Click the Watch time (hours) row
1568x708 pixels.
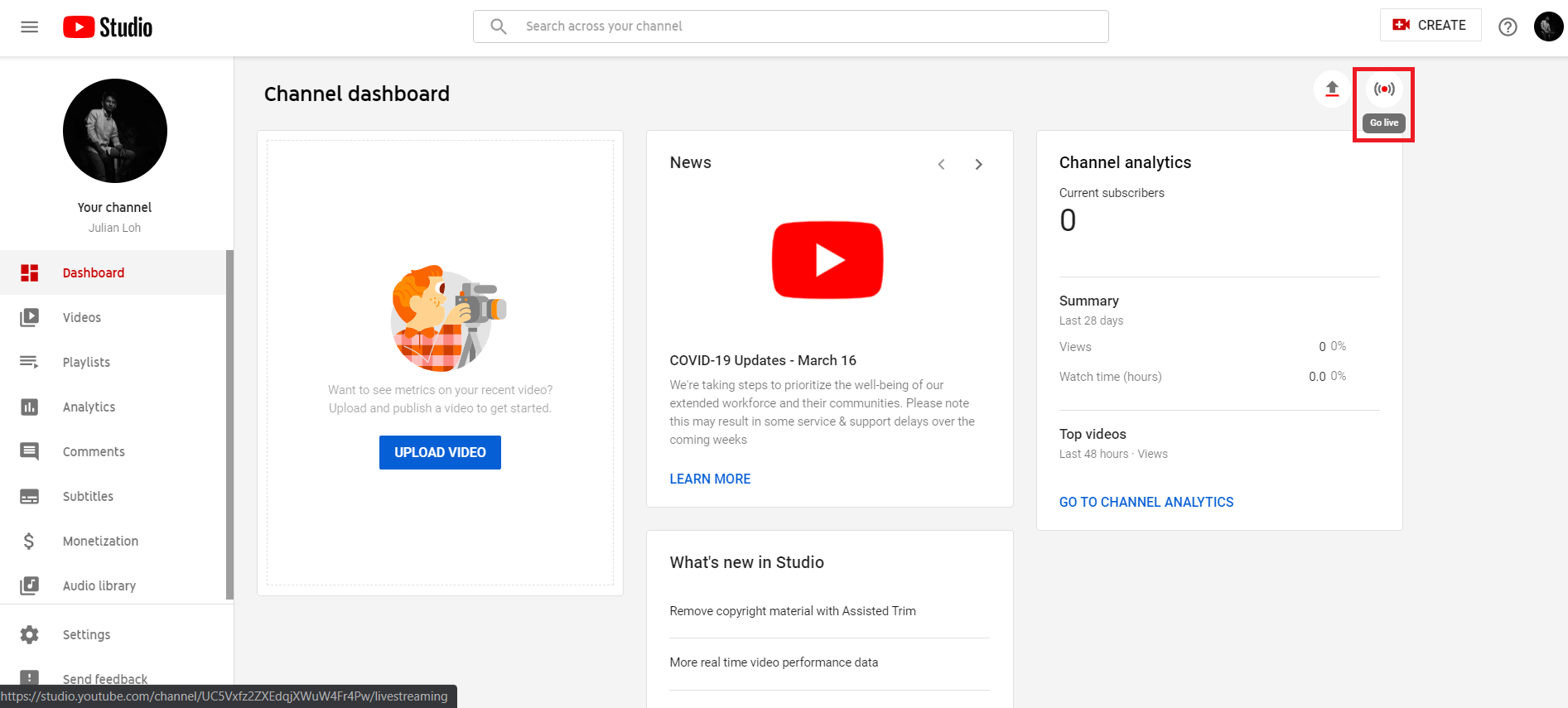pyautogui.click(x=1203, y=377)
